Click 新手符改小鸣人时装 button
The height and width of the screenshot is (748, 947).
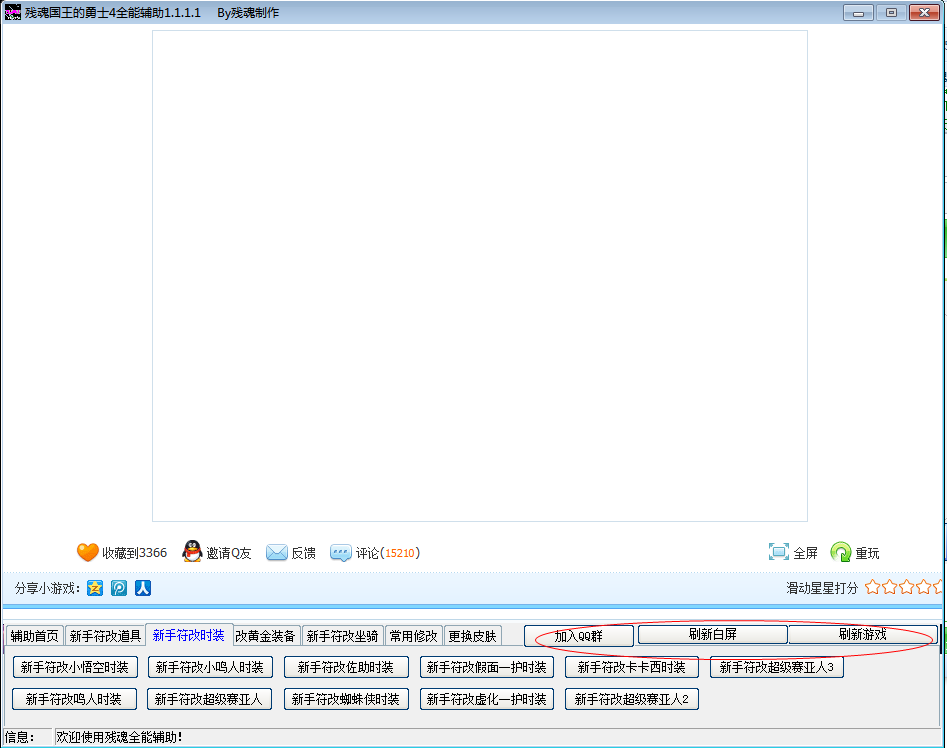[210, 667]
